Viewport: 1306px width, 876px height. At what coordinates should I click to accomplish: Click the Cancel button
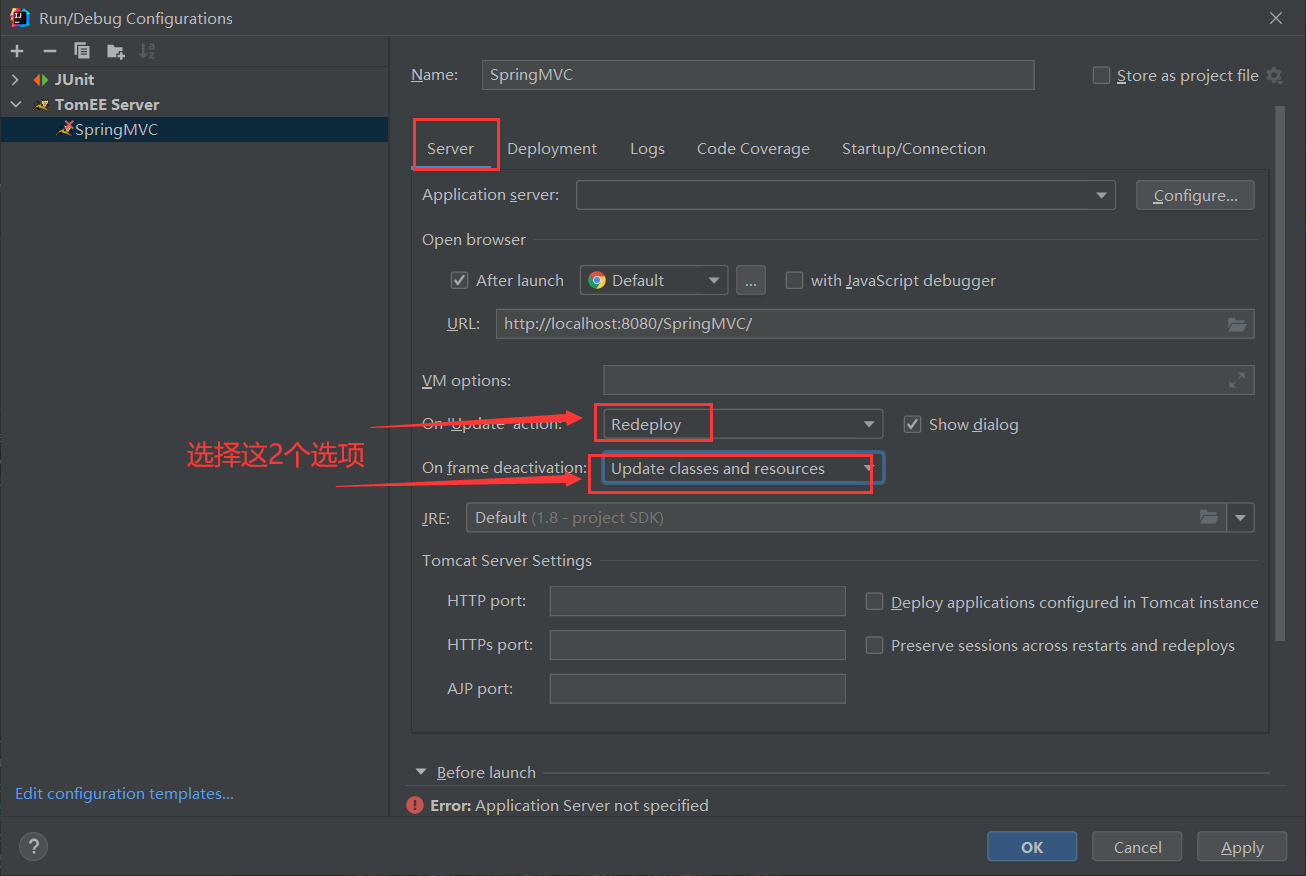pos(1137,846)
